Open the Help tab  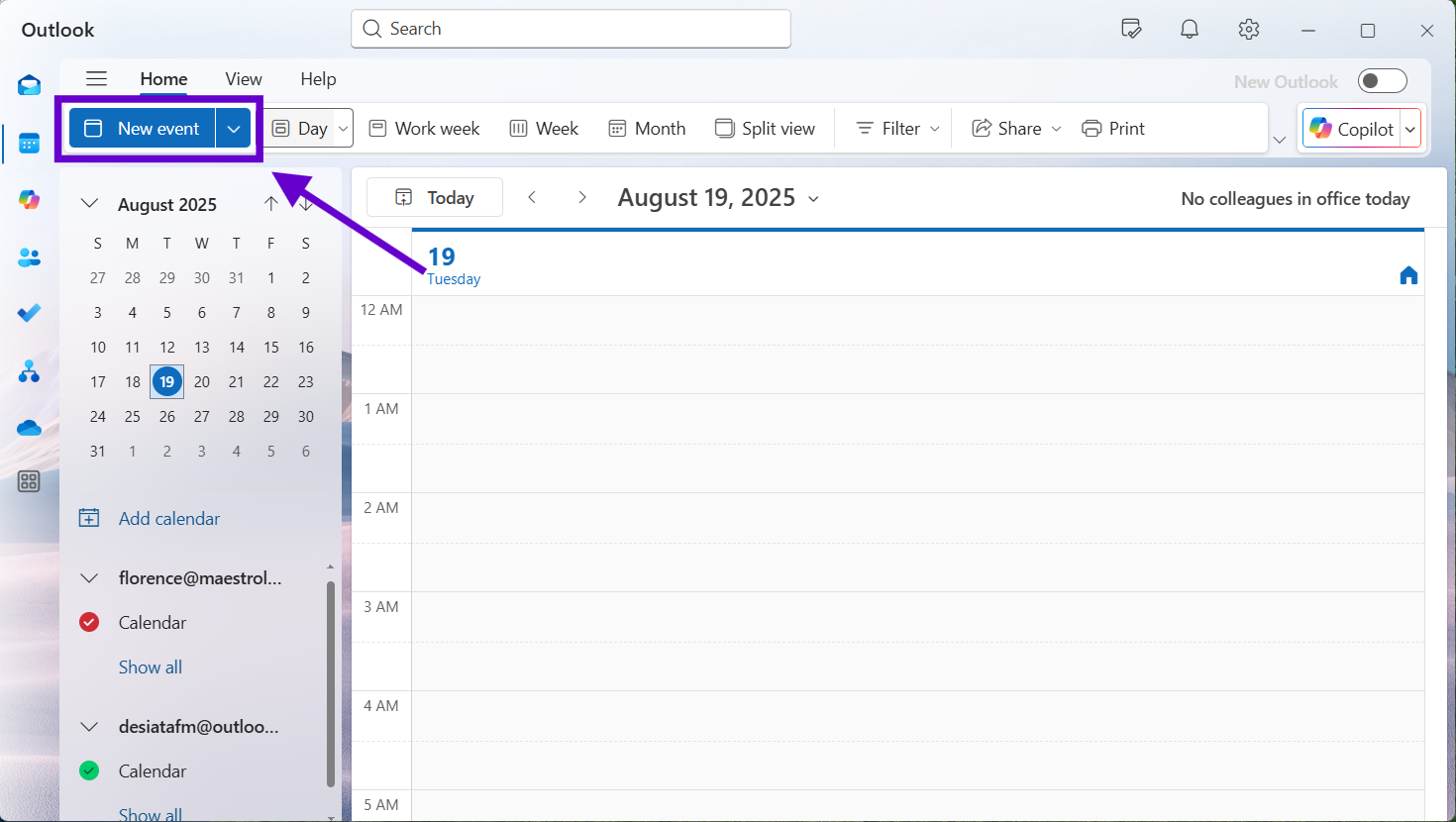pyautogui.click(x=318, y=79)
